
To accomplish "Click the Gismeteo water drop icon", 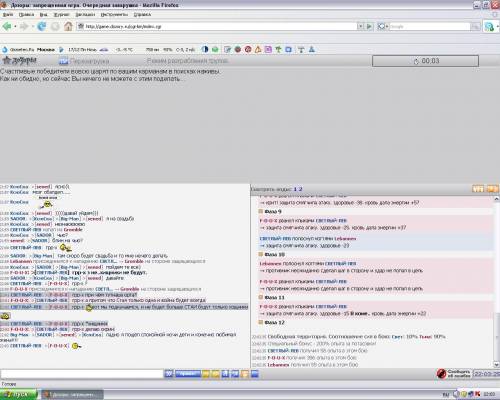I will coord(4,50).
